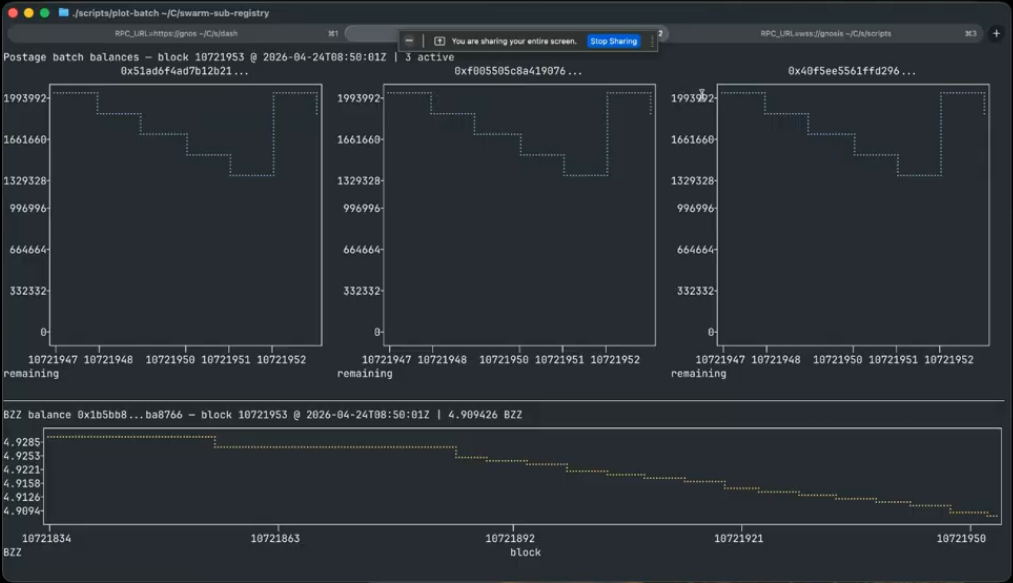Screen dimensions: 1013x583
Task: Click y-axis value 332332 on third chart
Action: point(696,291)
